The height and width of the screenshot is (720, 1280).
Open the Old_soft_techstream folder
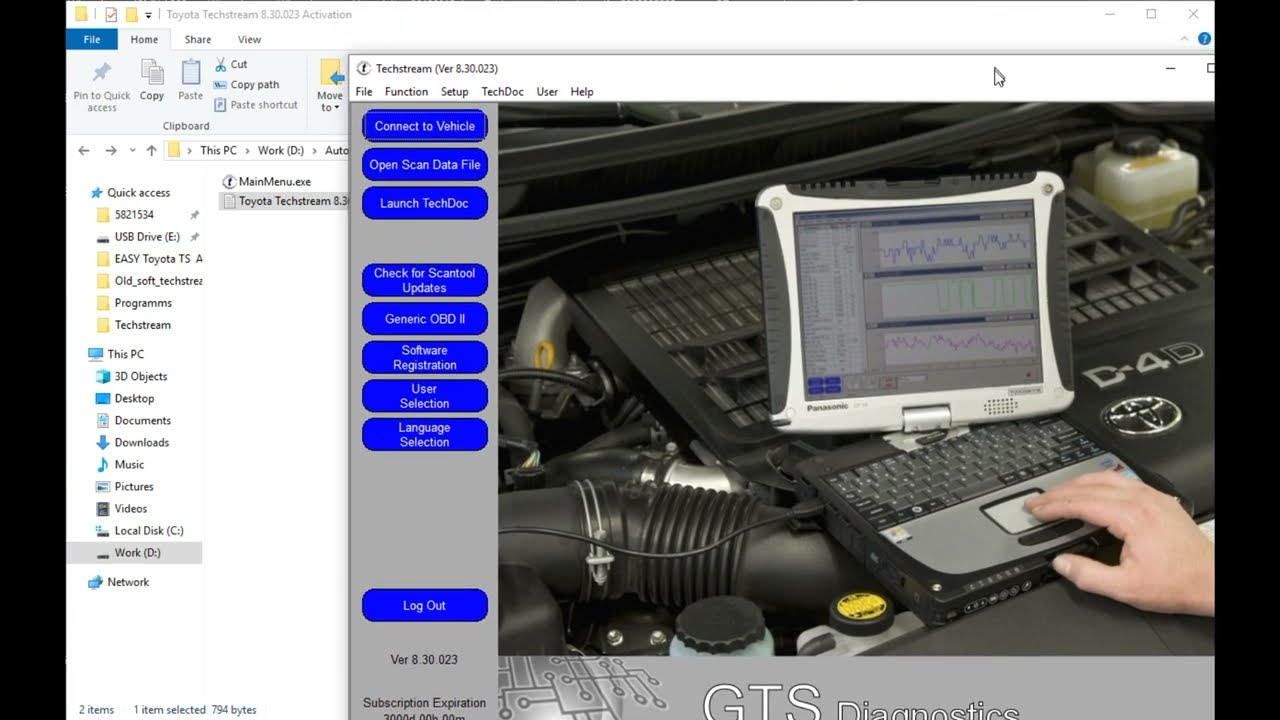pos(158,281)
